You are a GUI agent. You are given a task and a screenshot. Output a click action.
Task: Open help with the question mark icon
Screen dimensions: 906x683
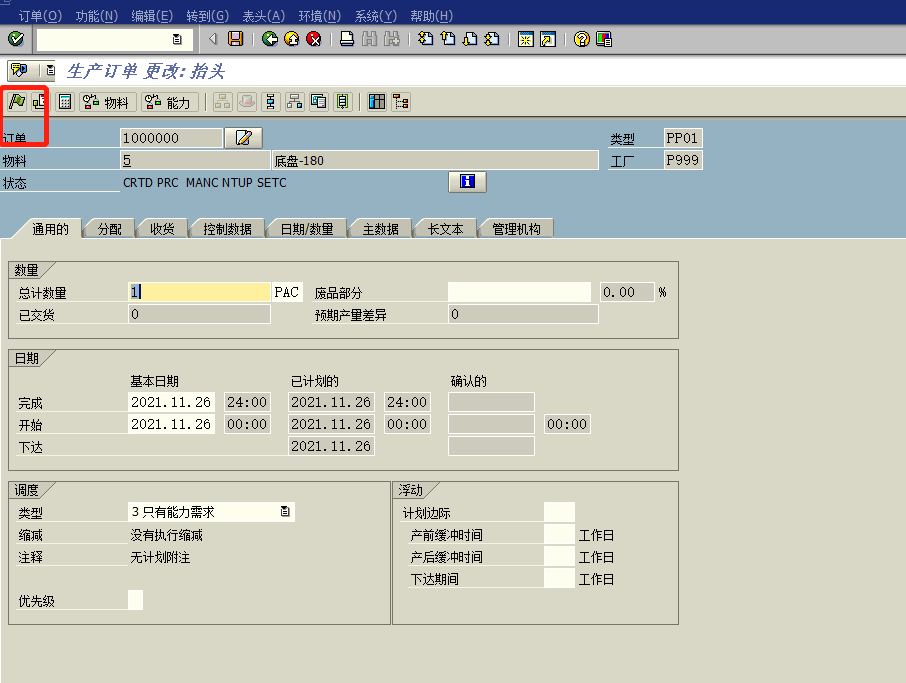581,39
